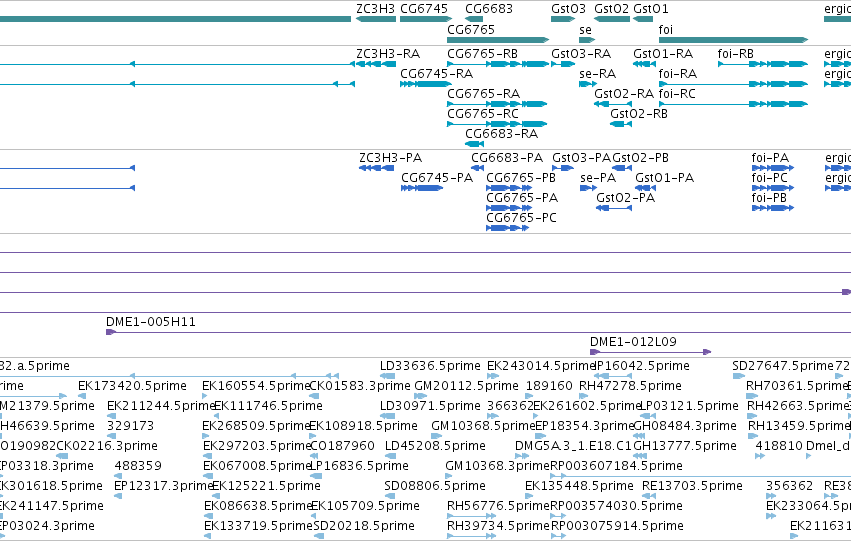Select the LD45208.5prime EST label
The image size is (851, 541).
(435, 447)
